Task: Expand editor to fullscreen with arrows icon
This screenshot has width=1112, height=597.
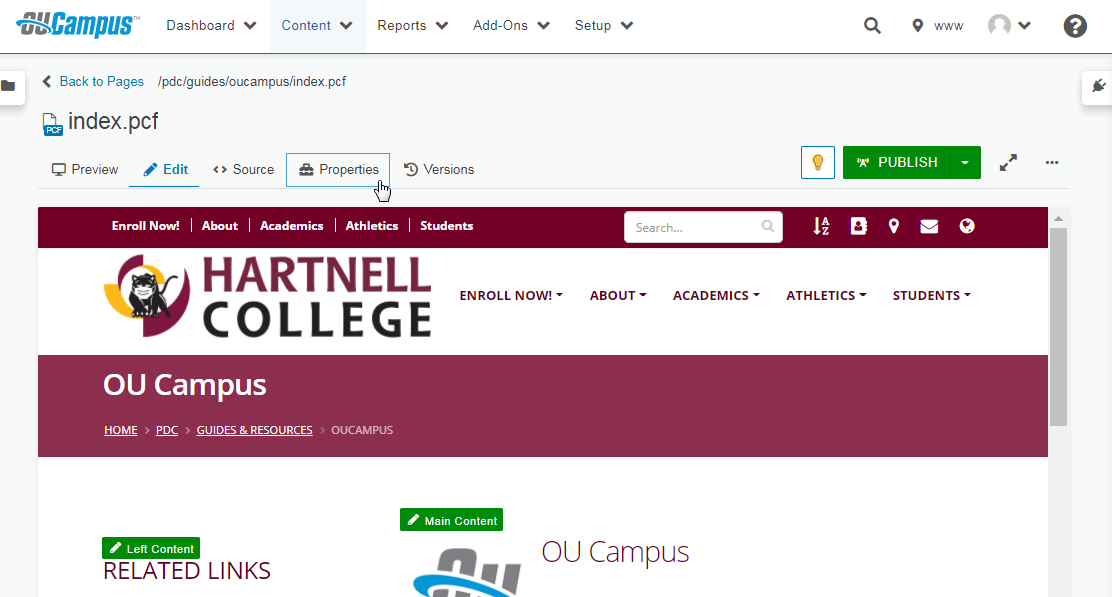Action: click(1008, 162)
